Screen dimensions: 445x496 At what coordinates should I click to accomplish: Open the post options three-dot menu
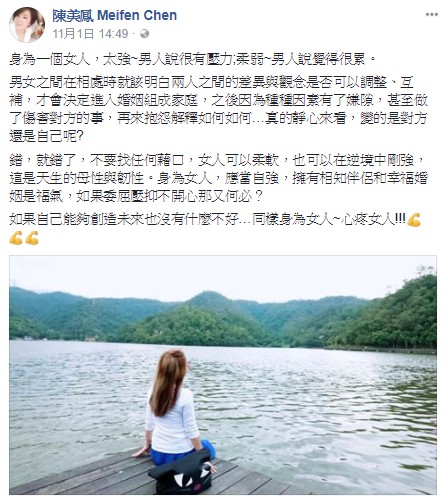[x=432, y=14]
